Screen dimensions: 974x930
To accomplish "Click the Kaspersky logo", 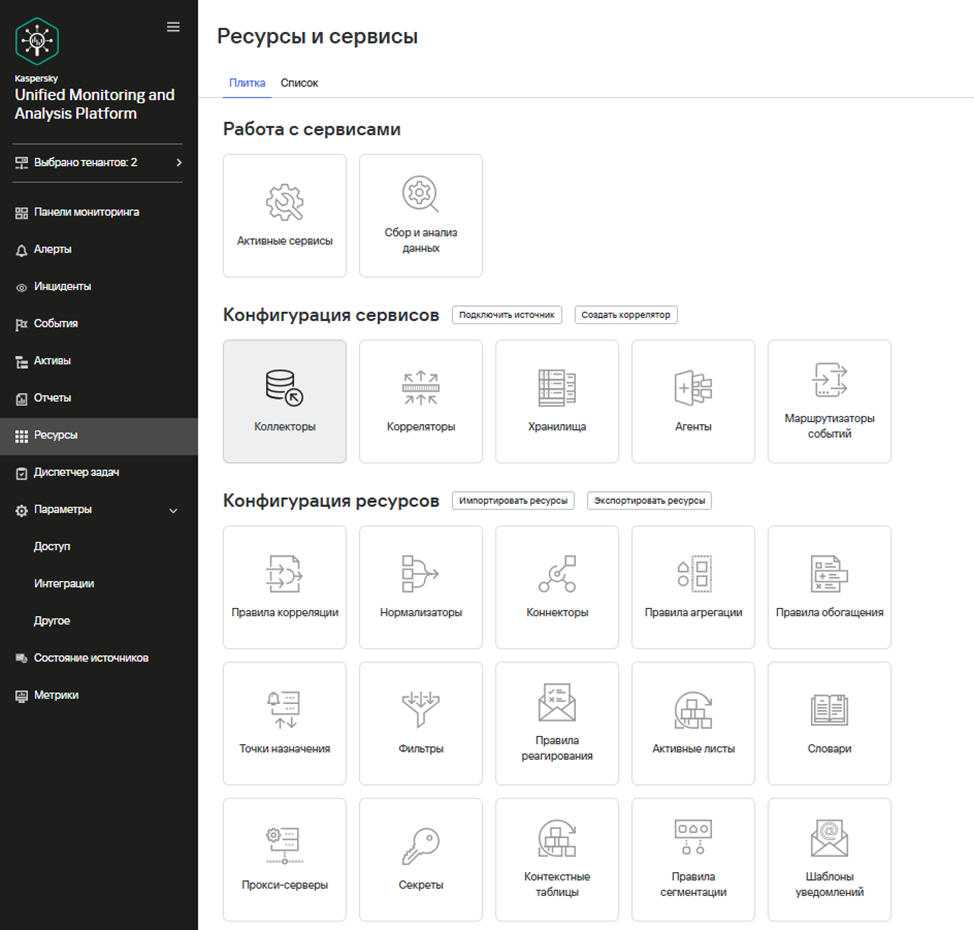I will coord(38,41).
